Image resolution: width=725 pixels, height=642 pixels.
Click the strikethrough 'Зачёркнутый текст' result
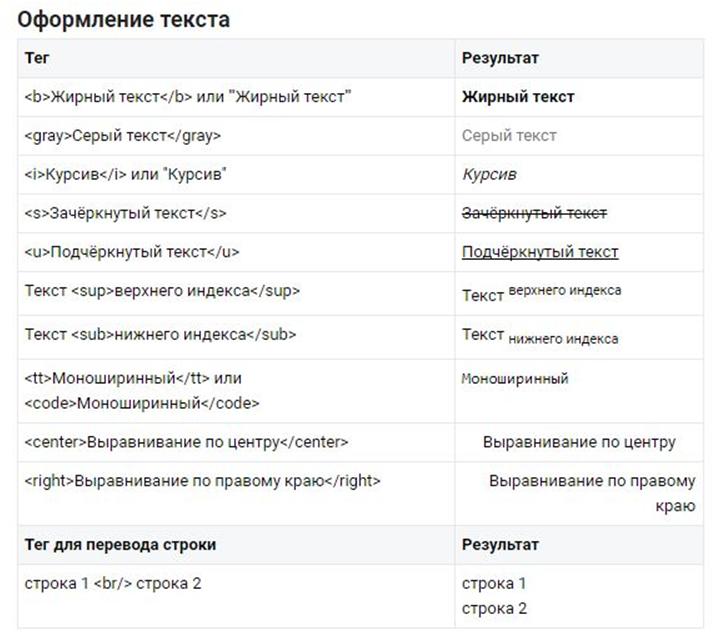coord(534,213)
